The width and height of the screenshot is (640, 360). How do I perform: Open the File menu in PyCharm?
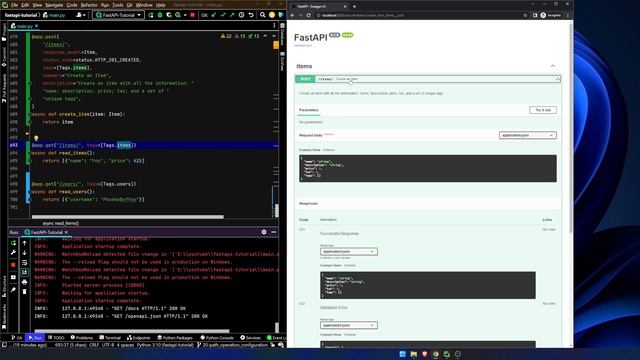pos(14,5)
